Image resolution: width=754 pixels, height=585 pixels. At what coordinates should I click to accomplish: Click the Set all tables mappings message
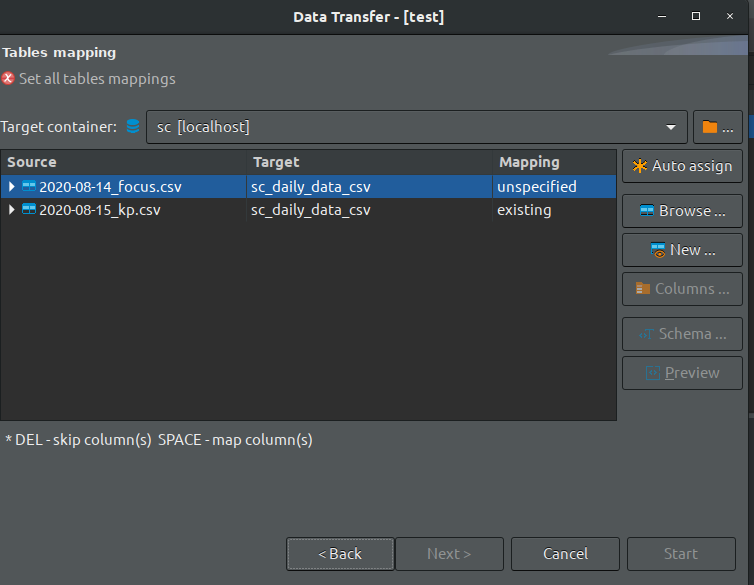pyautogui.click(x=97, y=79)
